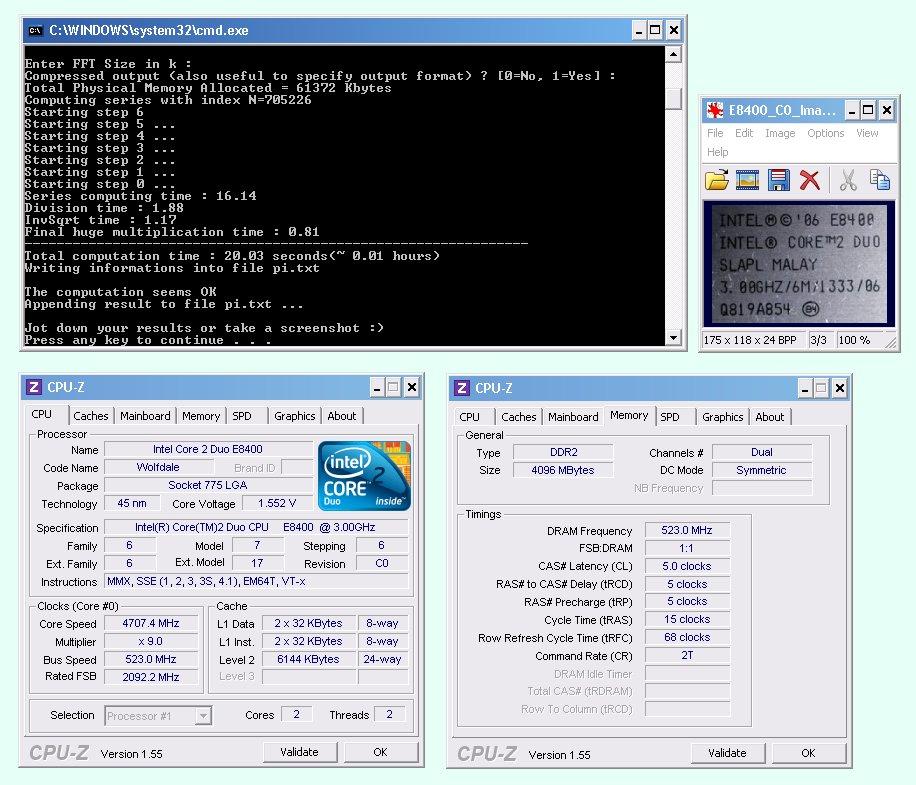Switch to Caches tab in right CPU-Z
This screenshot has height=785, width=916.
(518, 417)
